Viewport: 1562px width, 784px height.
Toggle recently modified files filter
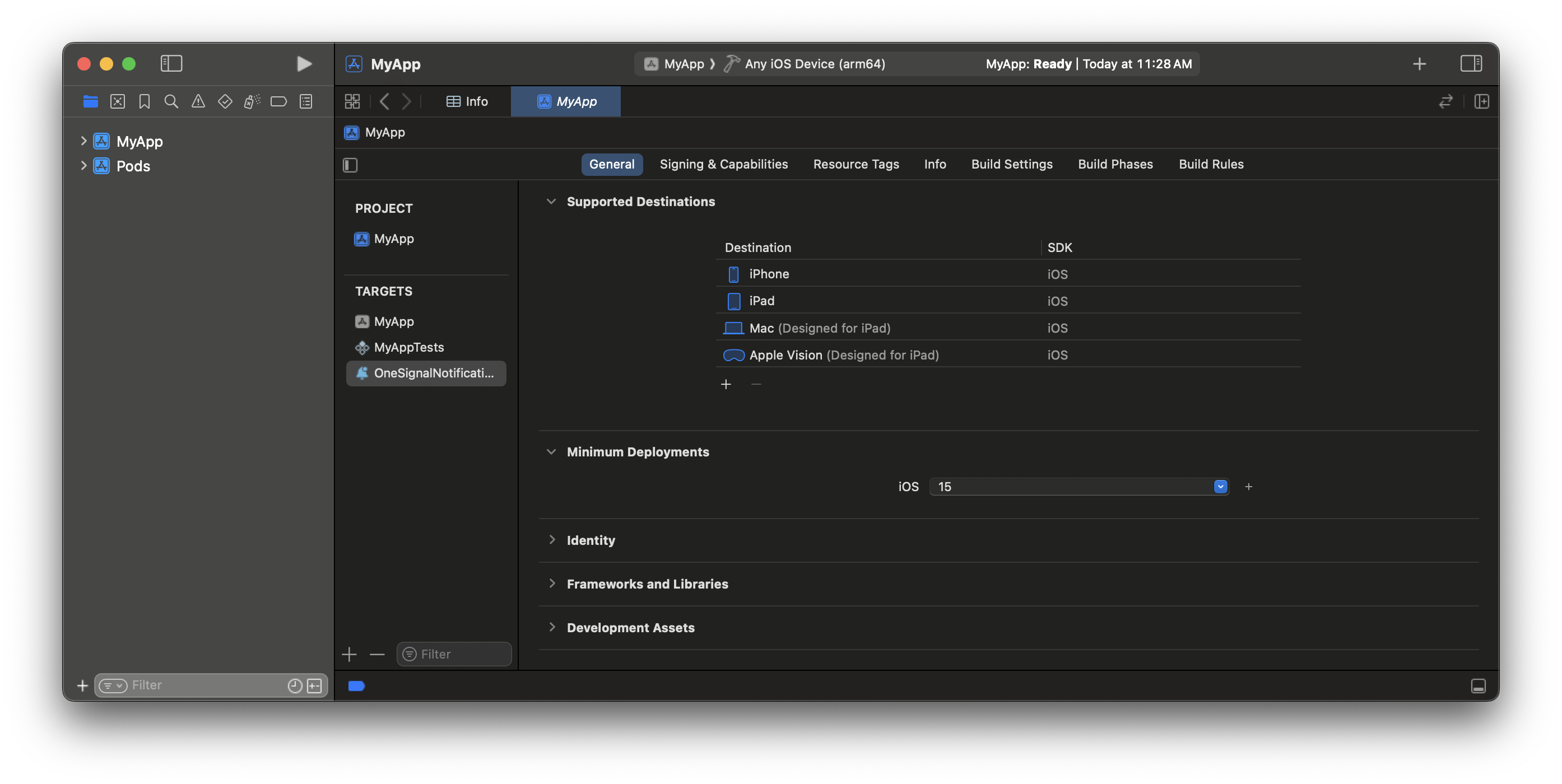295,685
